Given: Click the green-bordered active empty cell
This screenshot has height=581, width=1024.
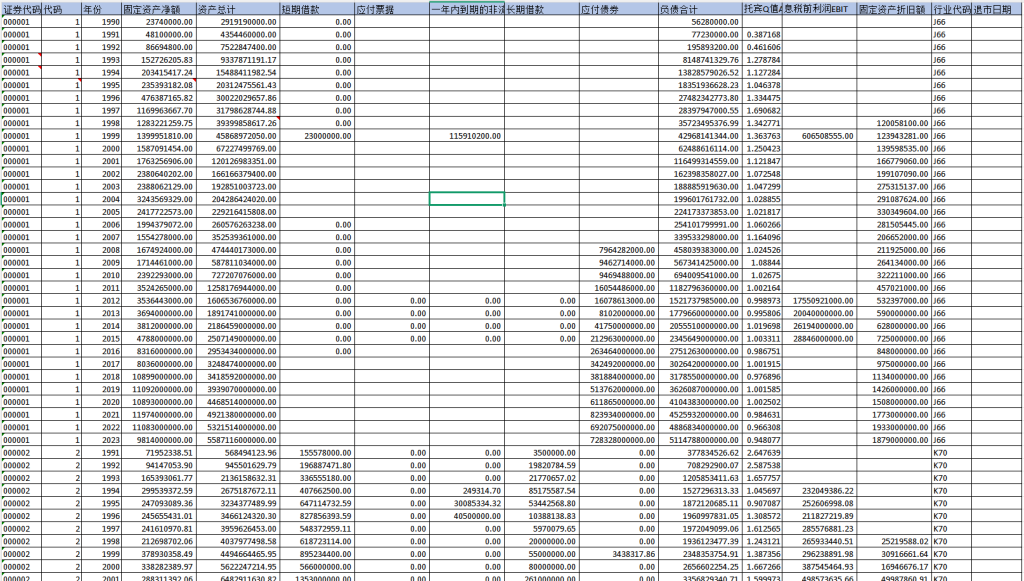Looking at the screenshot, I should click(x=467, y=199).
